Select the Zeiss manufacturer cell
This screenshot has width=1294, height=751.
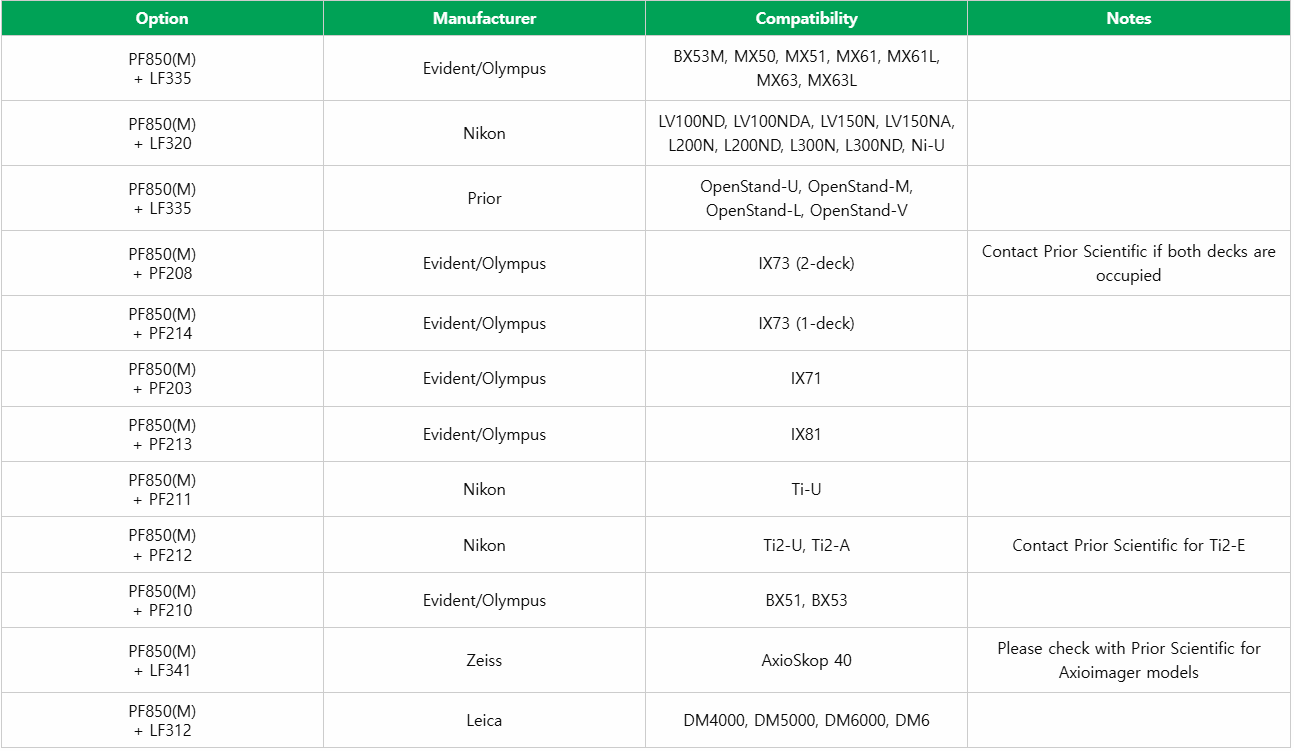click(484, 660)
